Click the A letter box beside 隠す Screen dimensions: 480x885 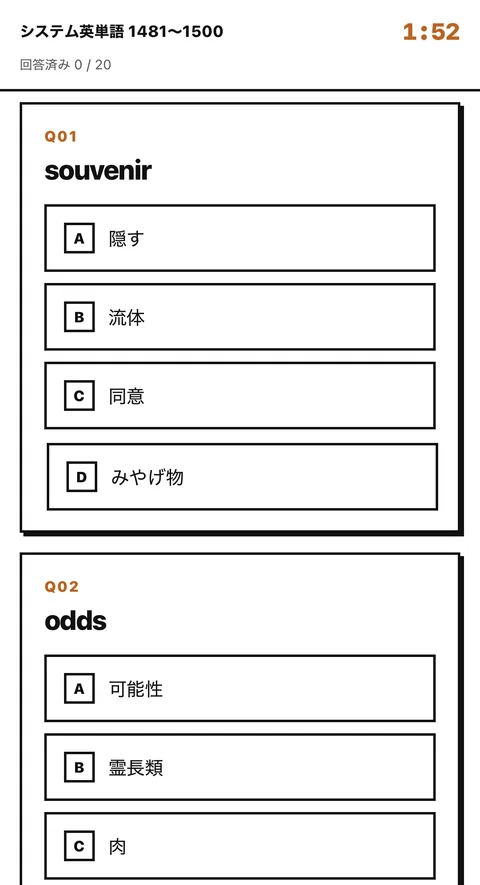click(x=79, y=239)
